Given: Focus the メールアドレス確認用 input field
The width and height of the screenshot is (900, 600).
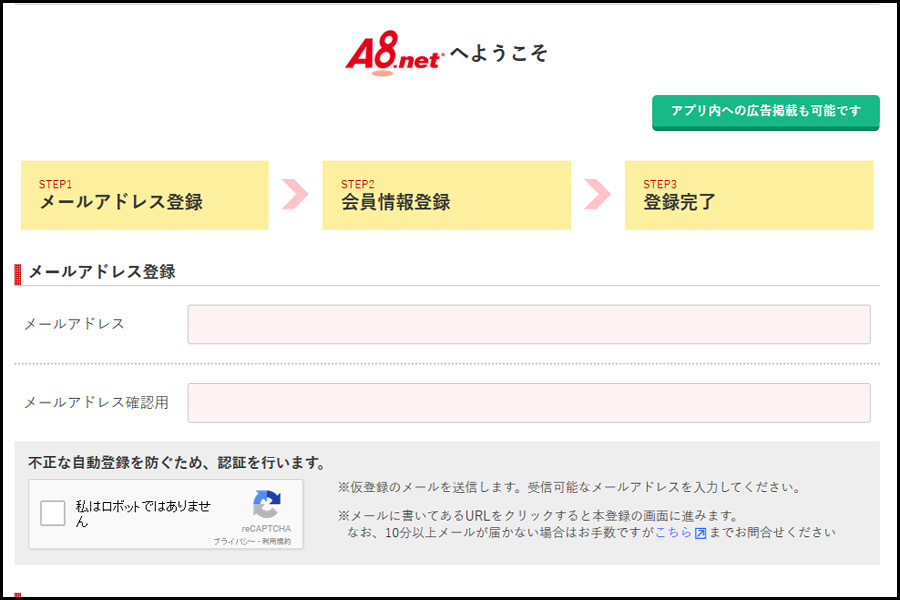Looking at the screenshot, I should pos(529,402).
